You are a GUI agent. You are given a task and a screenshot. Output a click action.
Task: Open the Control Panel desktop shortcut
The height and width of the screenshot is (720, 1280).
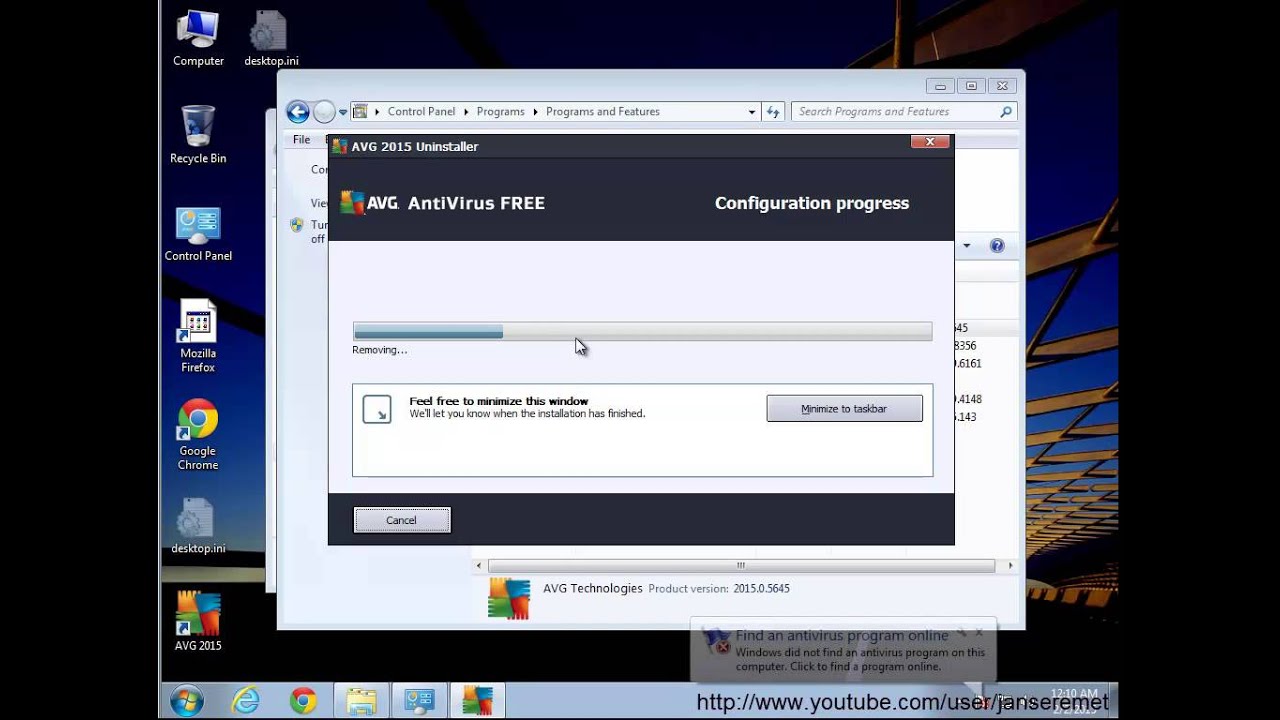(198, 234)
